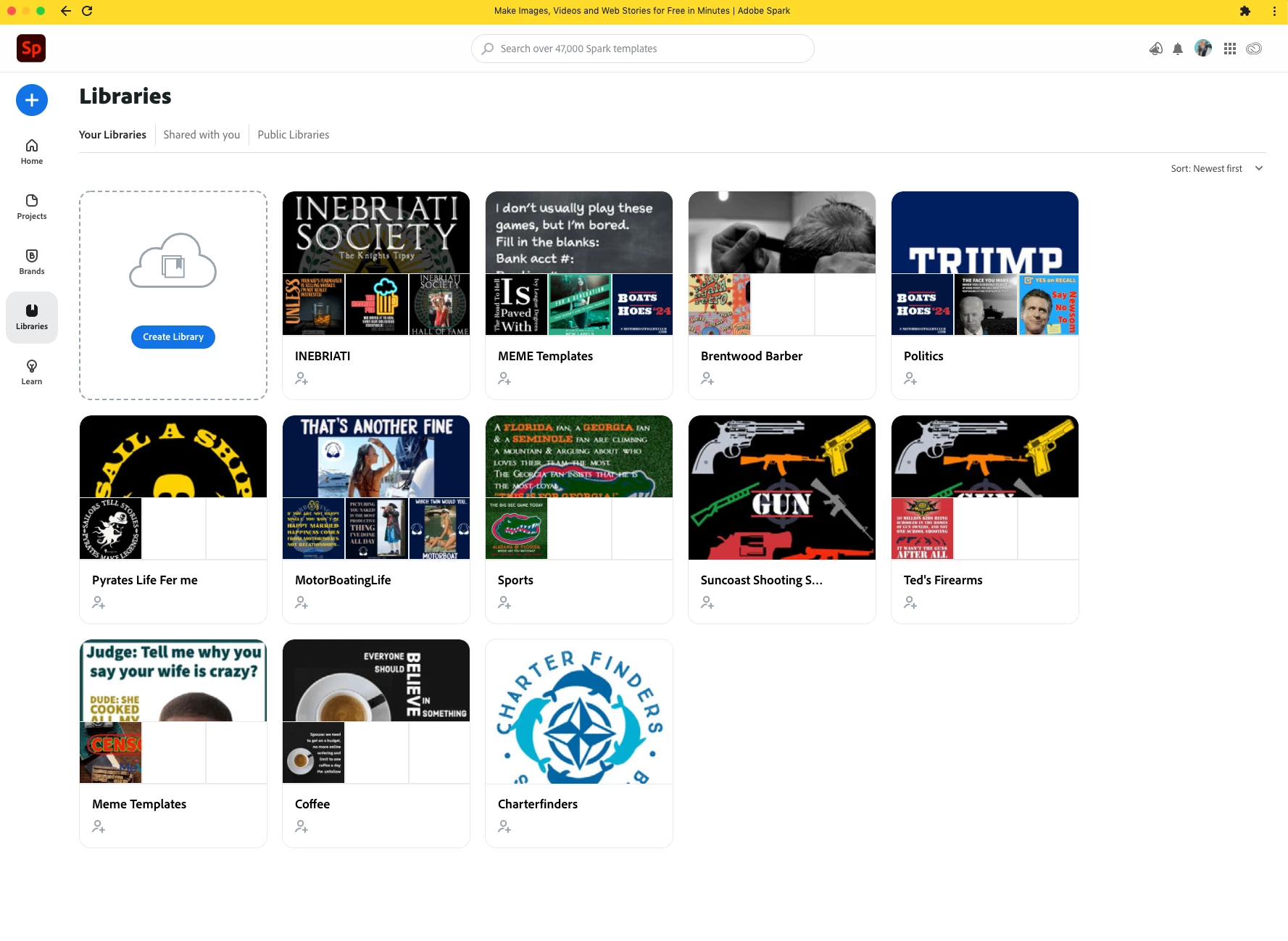
Task: Switch to Shared with you tab
Action: tap(201, 135)
